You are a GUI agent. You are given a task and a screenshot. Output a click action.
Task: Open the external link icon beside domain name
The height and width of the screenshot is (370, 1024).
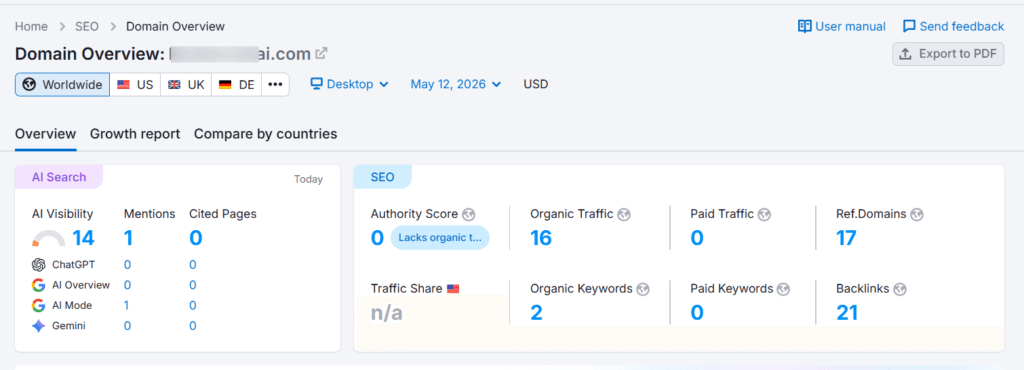pos(321,53)
